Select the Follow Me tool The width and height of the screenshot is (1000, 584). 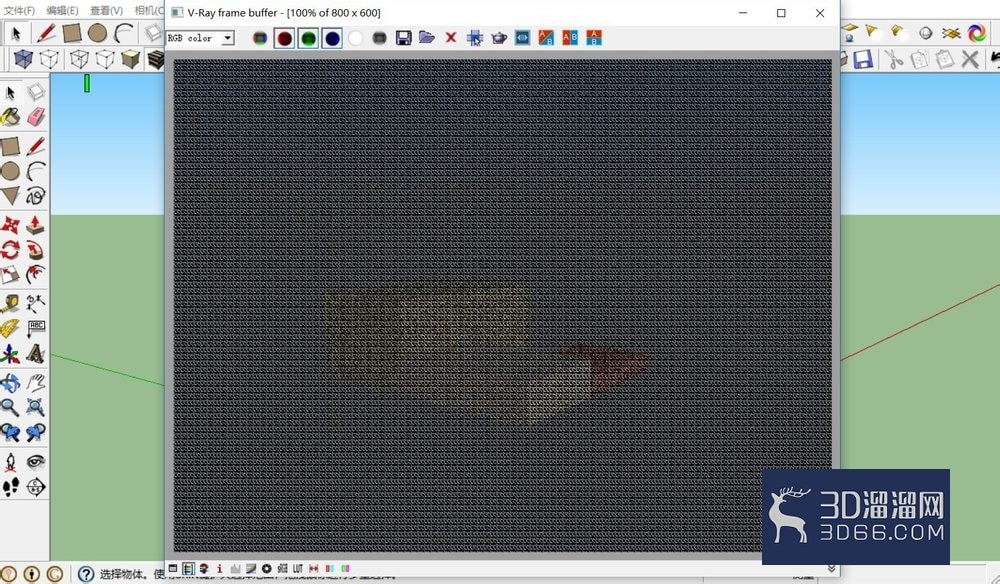pos(36,249)
